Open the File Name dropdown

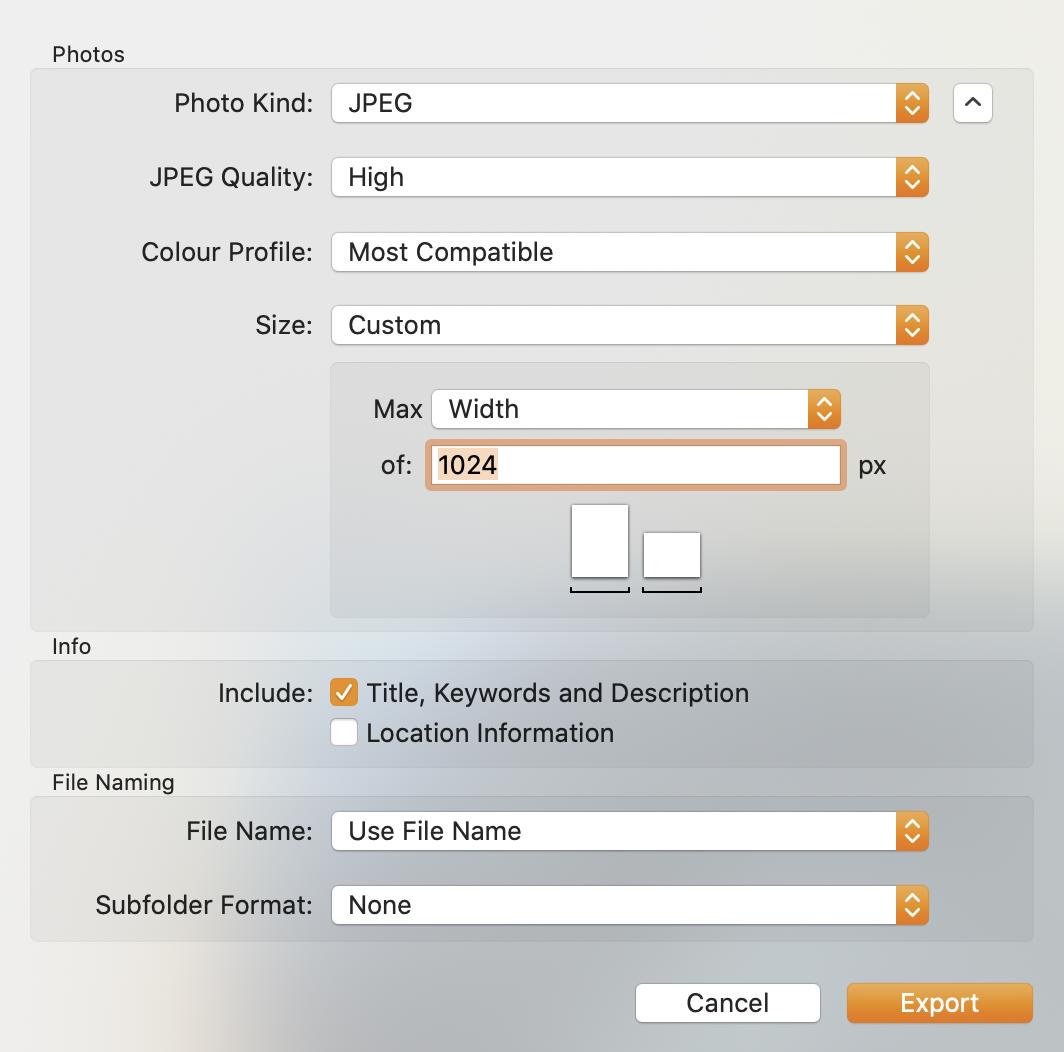(x=629, y=831)
